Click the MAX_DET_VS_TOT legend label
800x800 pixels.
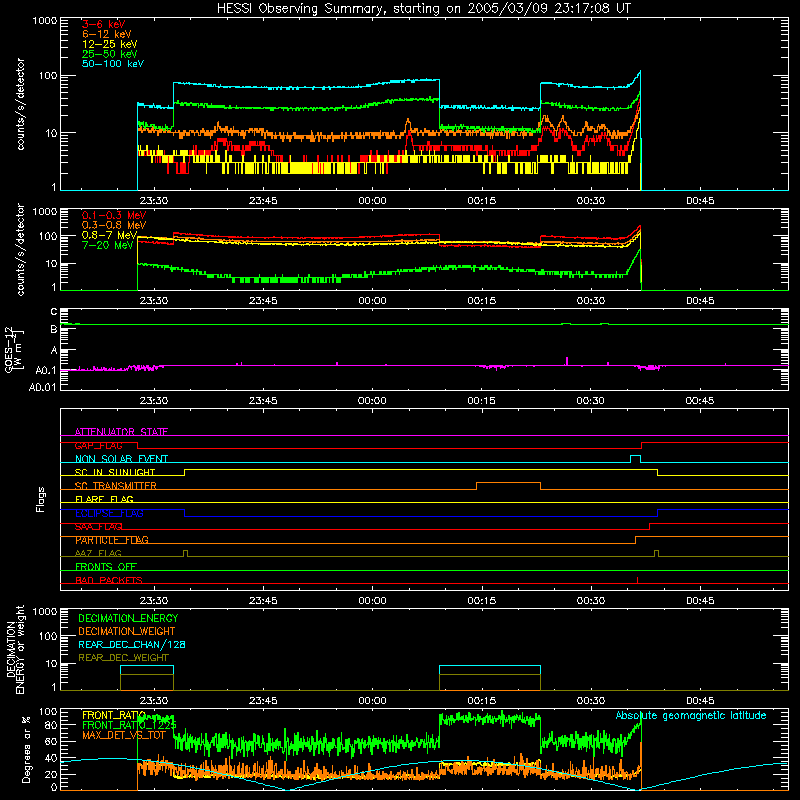[x=123, y=735]
